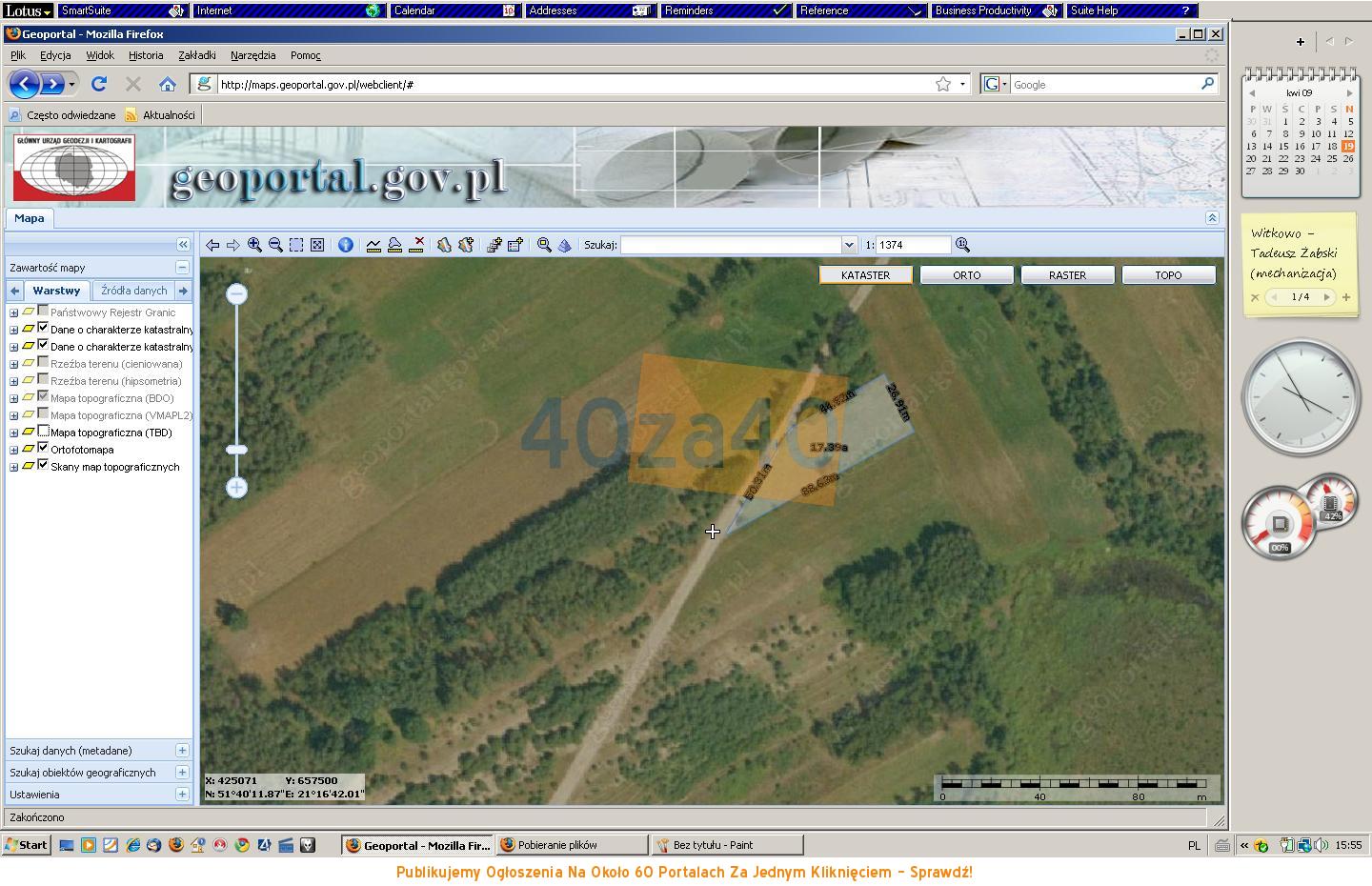Image resolution: width=1372 pixels, height=886 pixels.
Task: Collapse the geoportal header banner
Action: tap(1212, 217)
